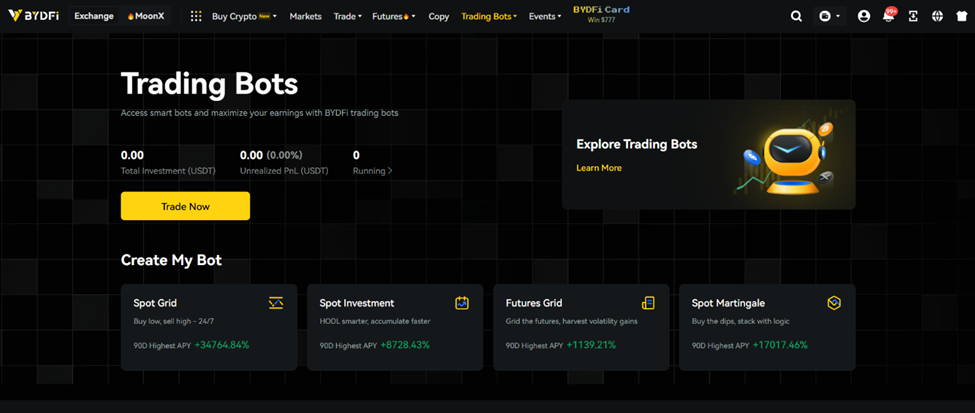Open the user profile account icon
Image resolution: width=975 pixels, height=413 pixels.
coord(864,16)
